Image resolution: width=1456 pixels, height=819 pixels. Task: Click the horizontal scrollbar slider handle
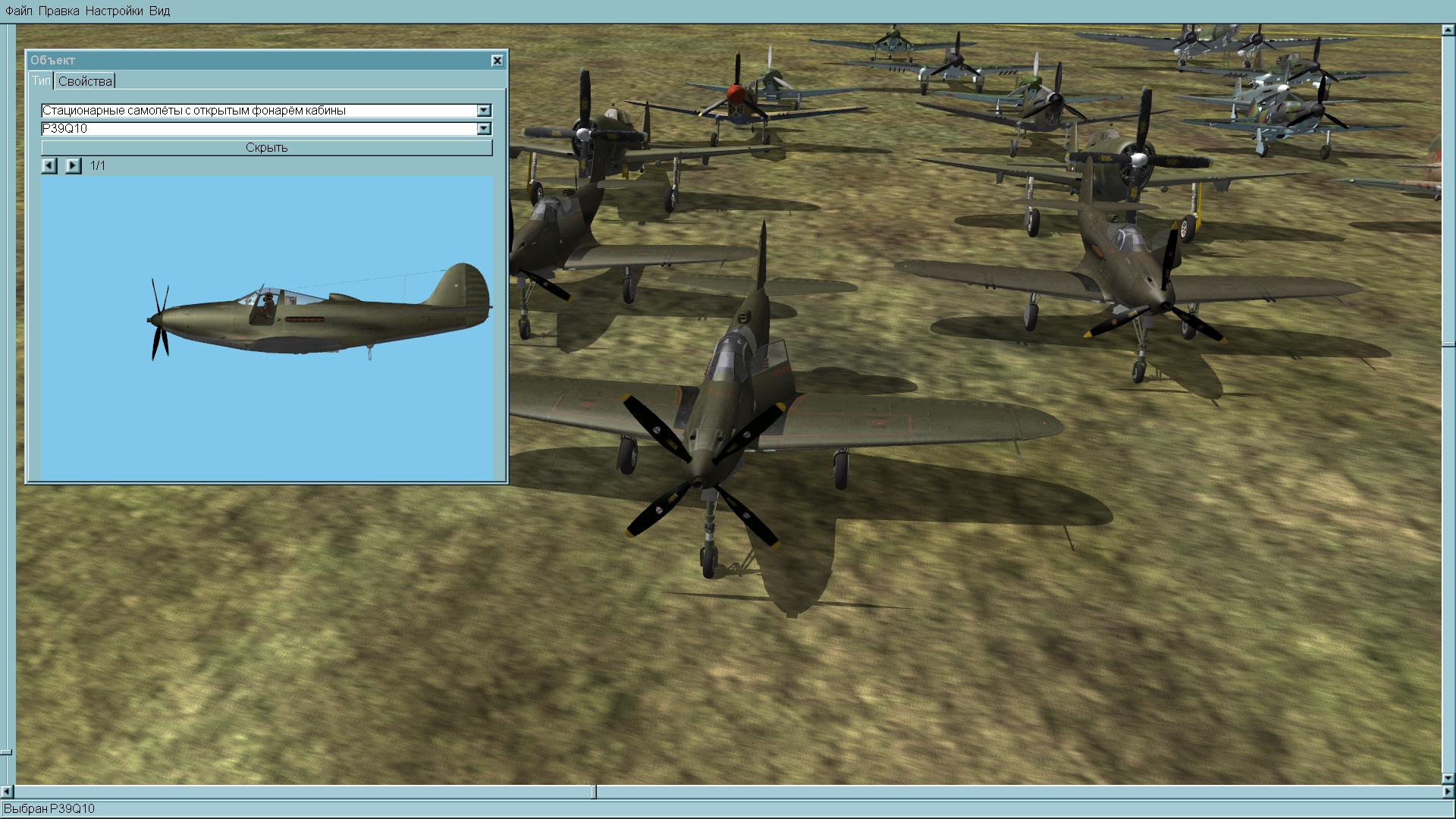point(594,792)
